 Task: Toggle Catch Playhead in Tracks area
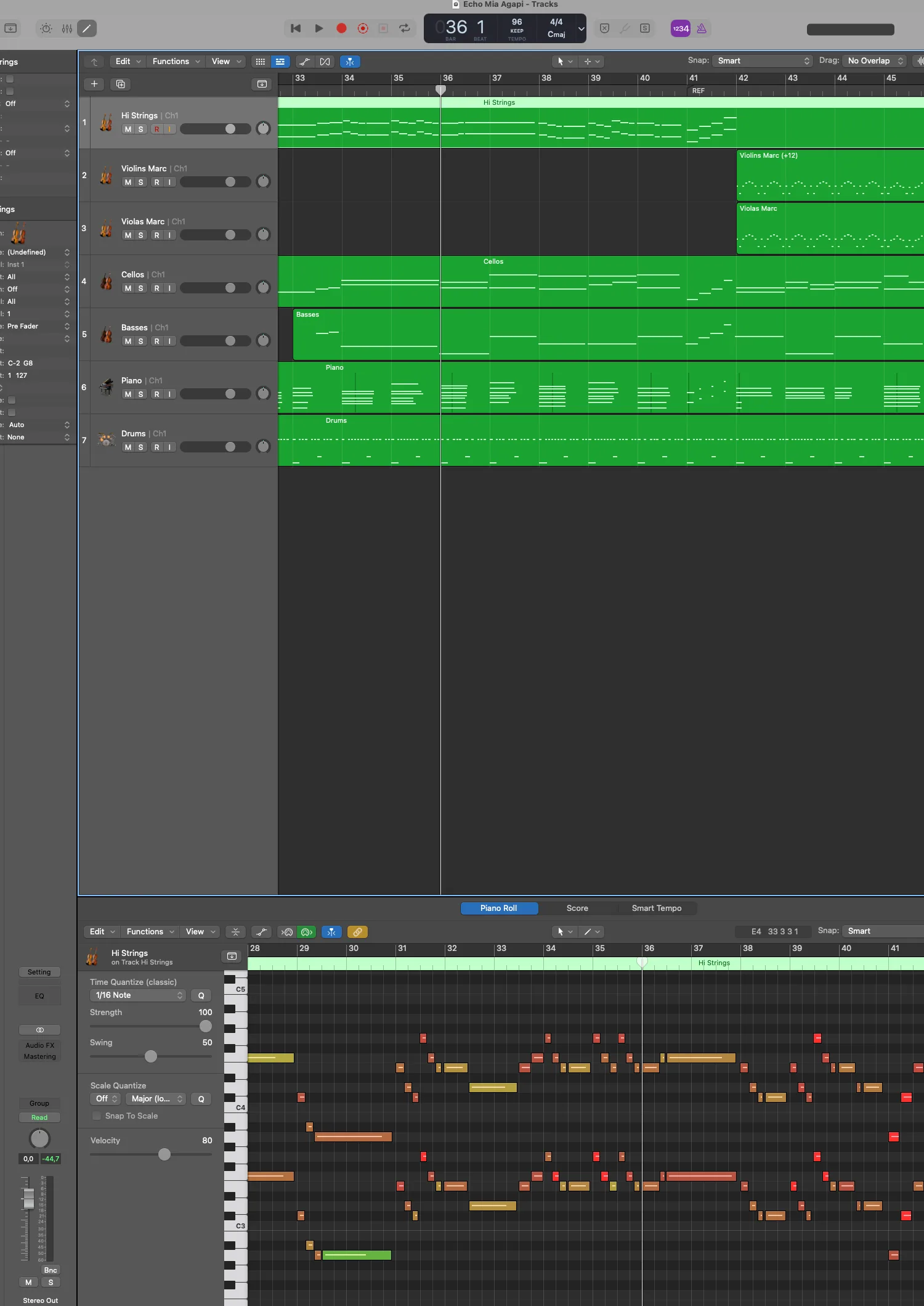350,62
